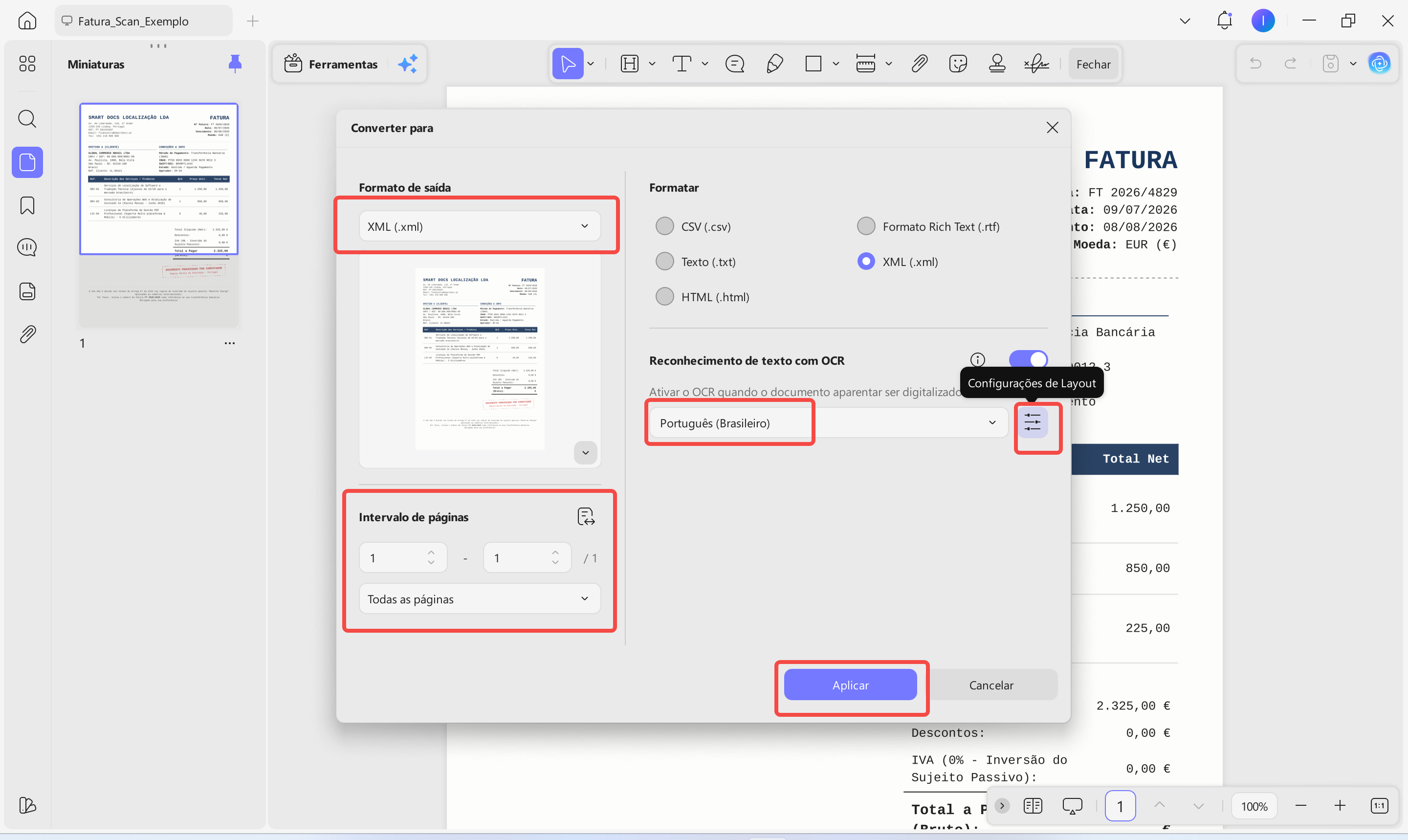Open the attachments sidebar paperclip
The image size is (1408, 840).
coord(27,334)
